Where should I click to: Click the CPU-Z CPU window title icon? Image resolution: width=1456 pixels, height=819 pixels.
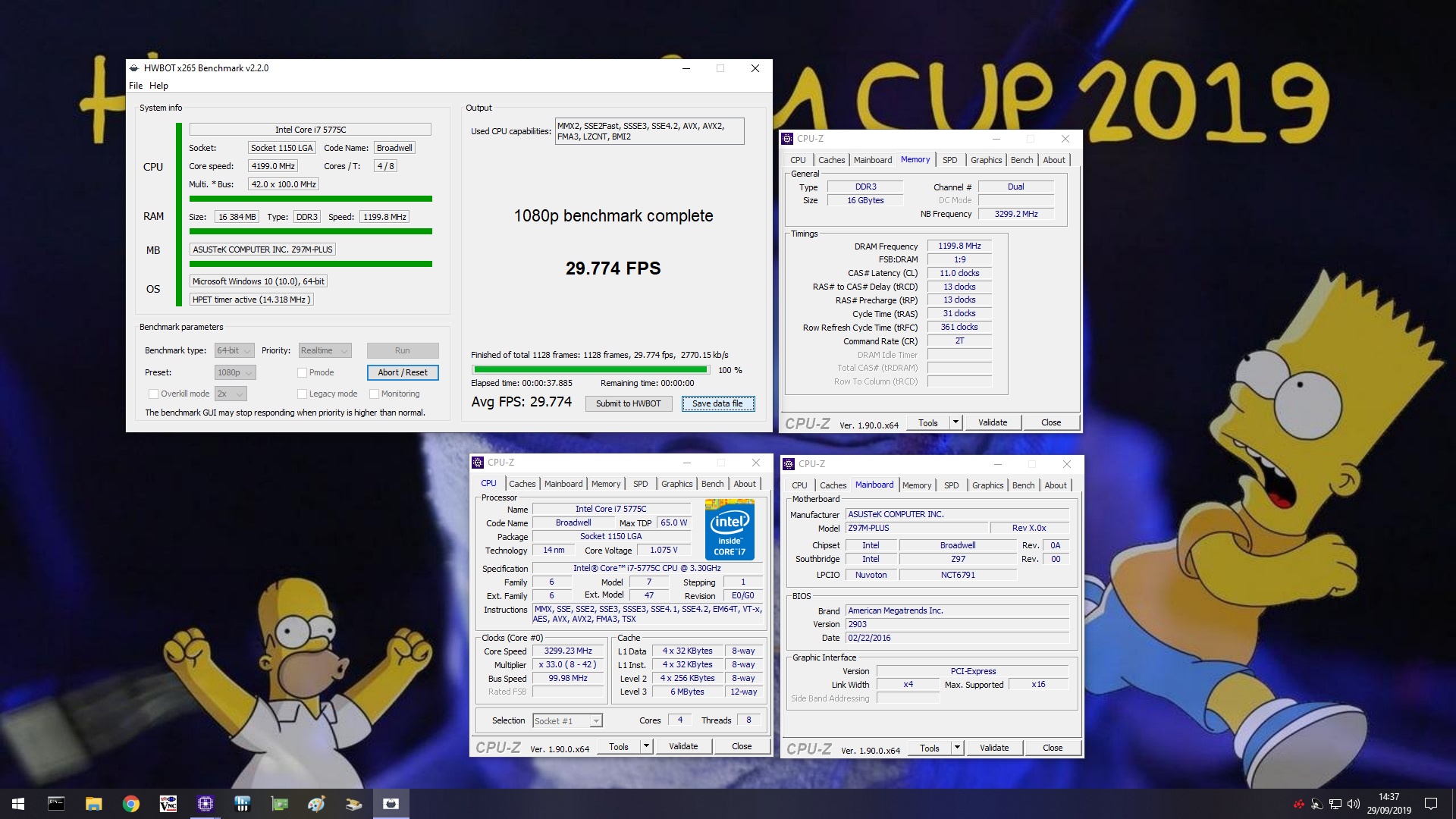(x=478, y=463)
